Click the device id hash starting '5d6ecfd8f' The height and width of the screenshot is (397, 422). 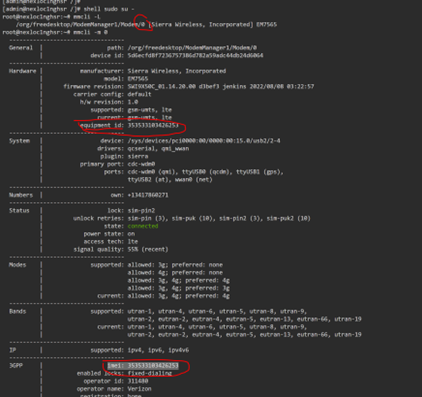pyautogui.click(x=195, y=56)
